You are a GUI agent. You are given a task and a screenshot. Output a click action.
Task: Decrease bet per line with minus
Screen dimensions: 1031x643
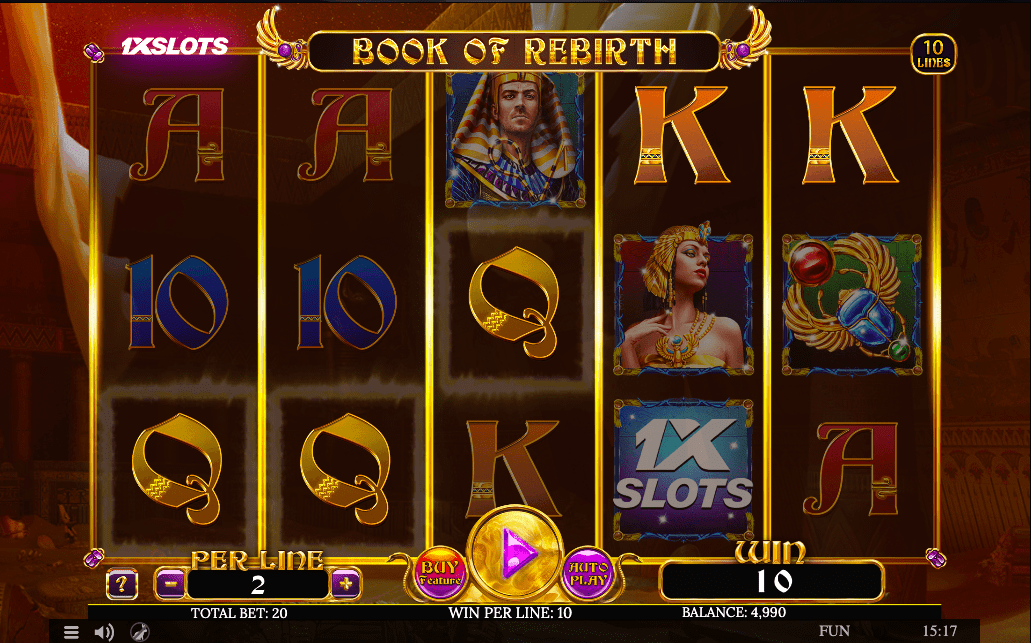170,583
